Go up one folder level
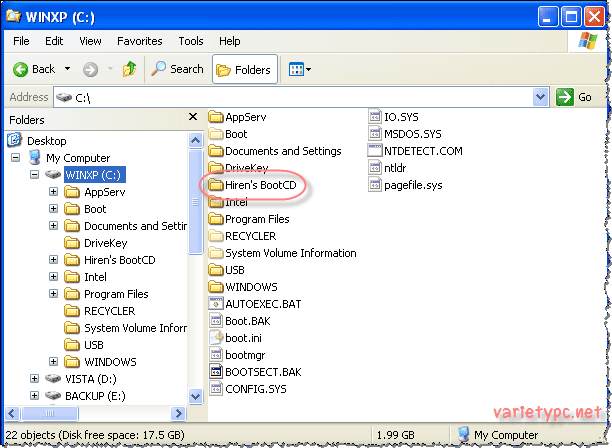Viewport: 612px width, 448px height. 130,69
